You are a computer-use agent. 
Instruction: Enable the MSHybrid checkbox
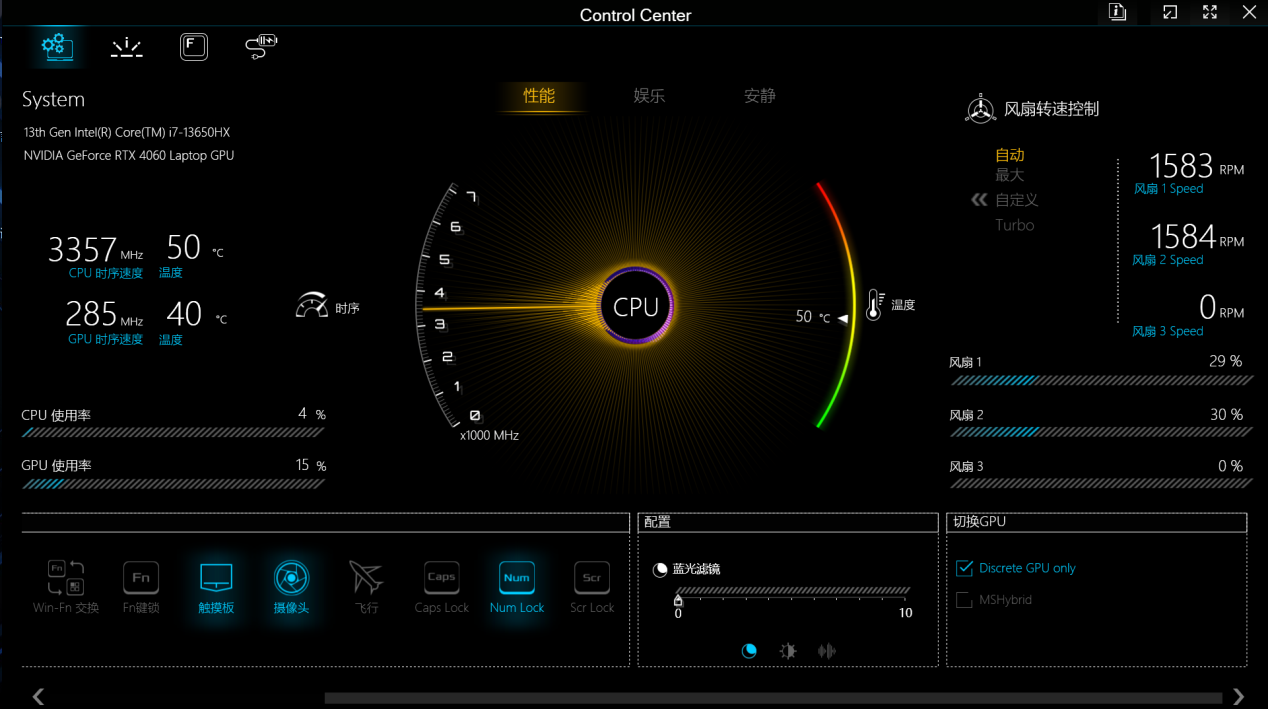pos(965,600)
